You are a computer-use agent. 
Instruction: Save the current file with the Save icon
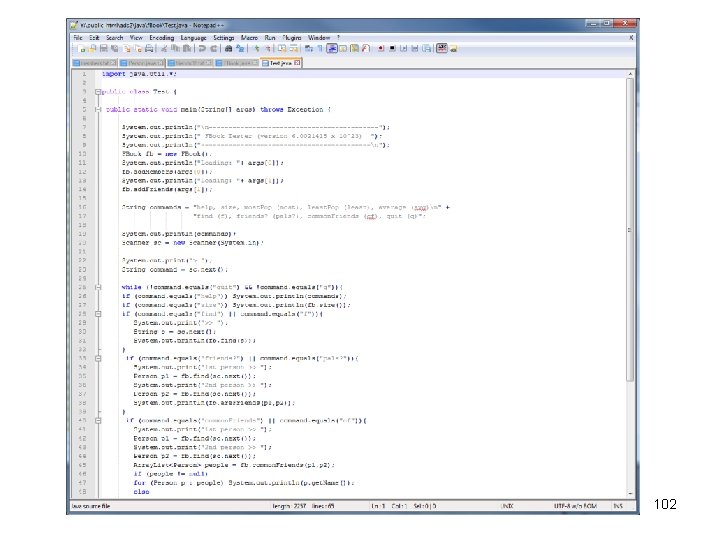[103, 48]
